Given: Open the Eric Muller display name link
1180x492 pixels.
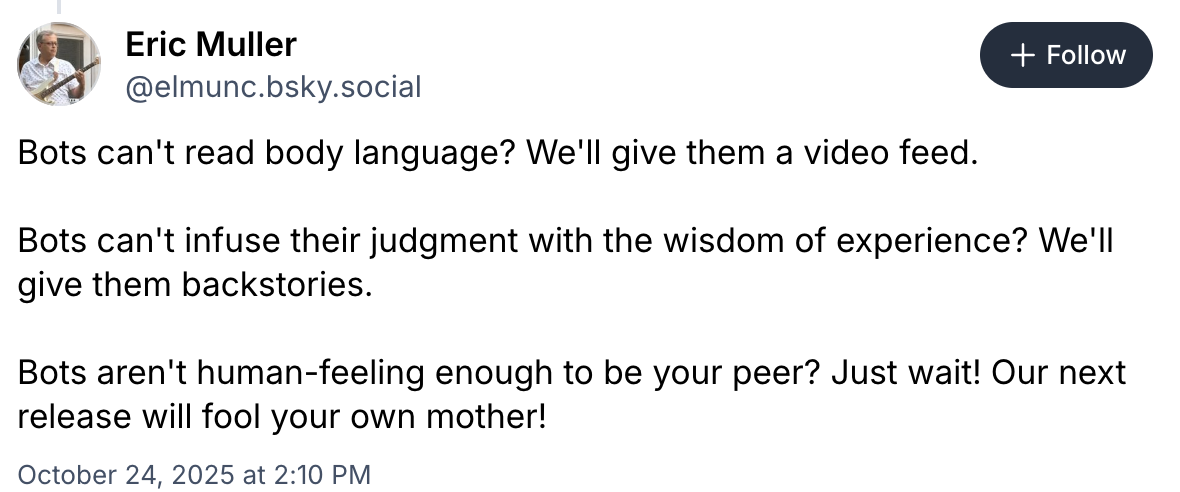Looking at the screenshot, I should [x=210, y=44].
